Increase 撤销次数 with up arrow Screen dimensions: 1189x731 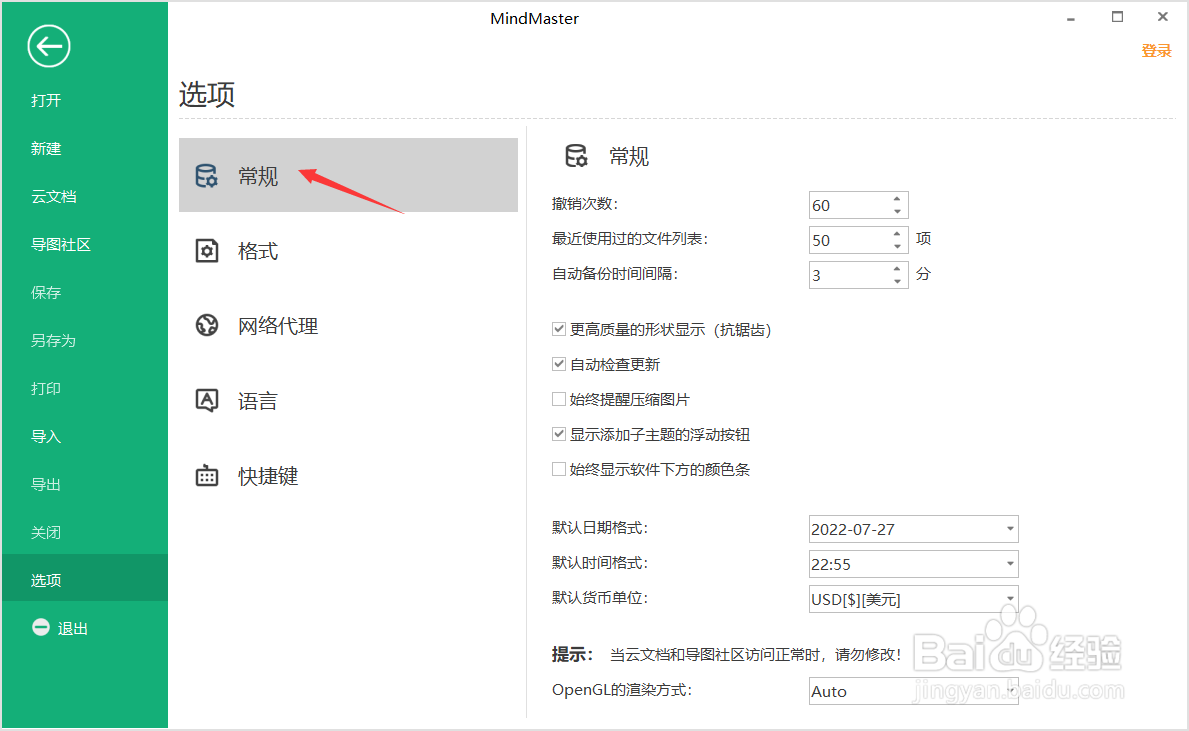897,199
